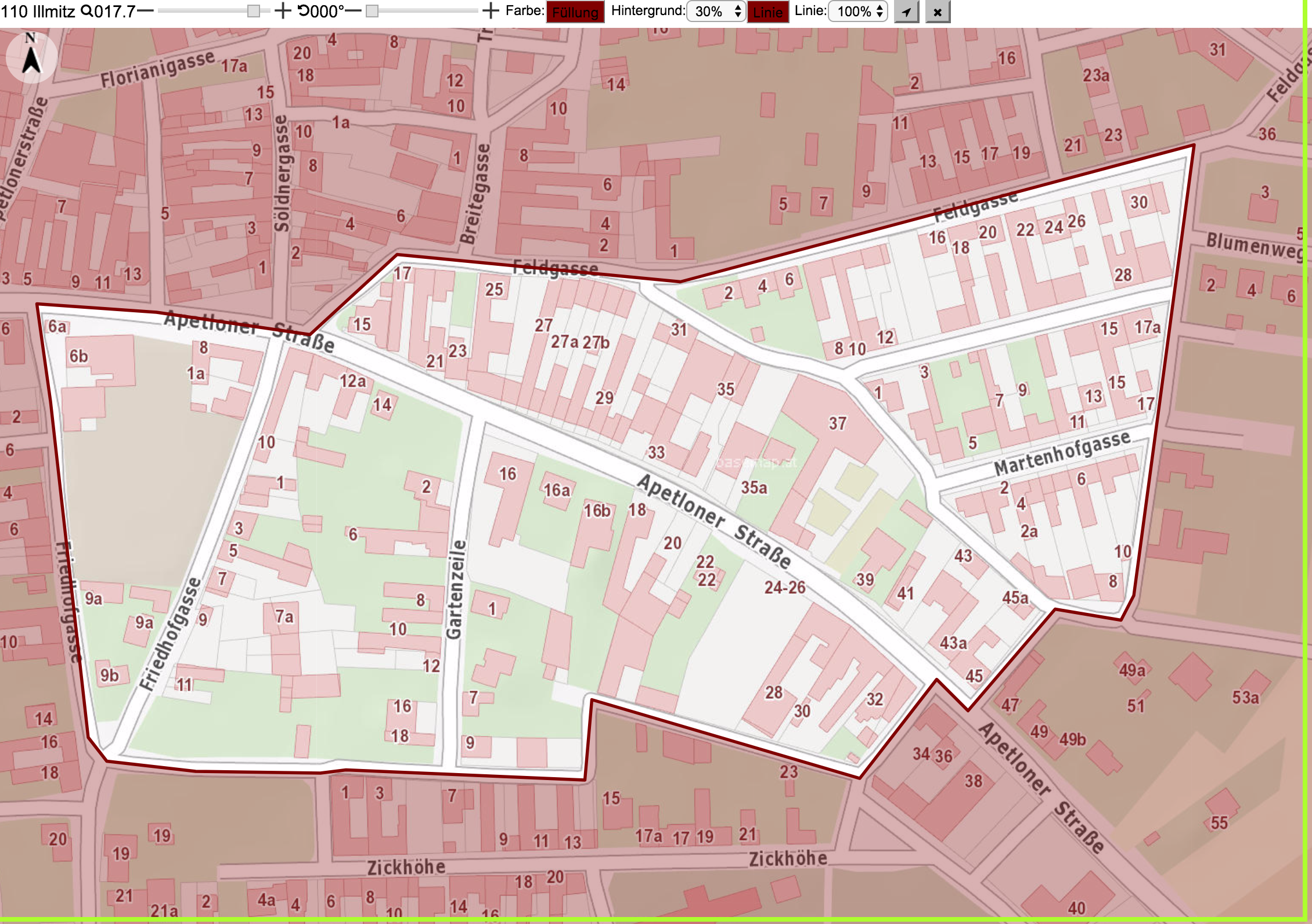
Task: Click the rotation slider handle
Action: coord(372,11)
